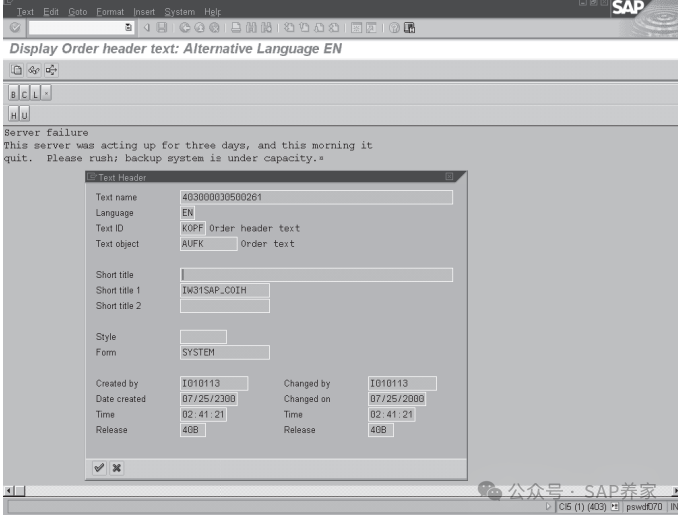Click the status bar system info CI5 (1) (403)
Screen dimensions: 678x518
582,507
